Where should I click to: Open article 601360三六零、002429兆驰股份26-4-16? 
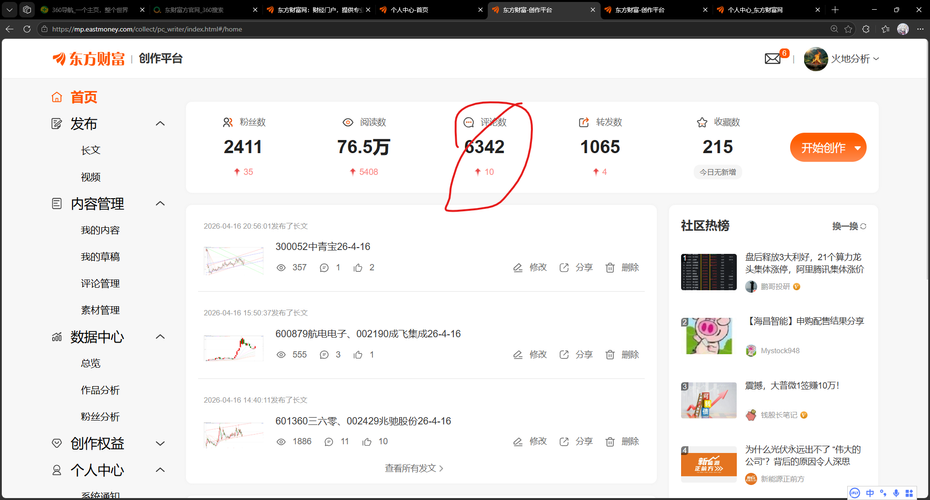coord(363,421)
